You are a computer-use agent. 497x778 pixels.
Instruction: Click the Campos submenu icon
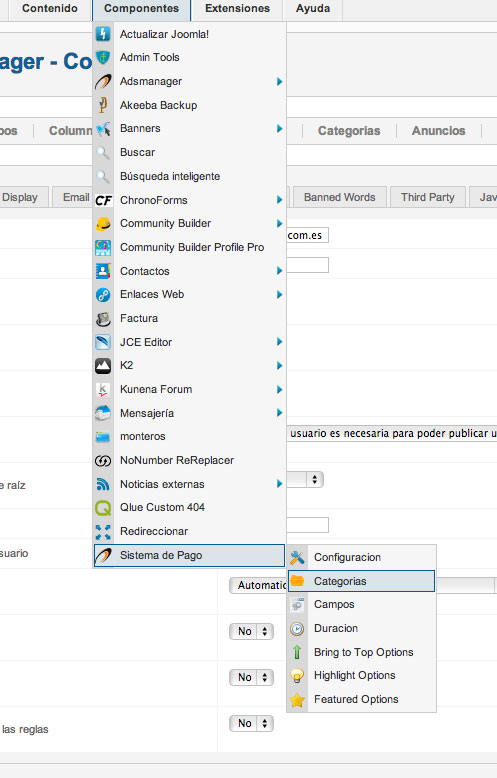[297, 604]
